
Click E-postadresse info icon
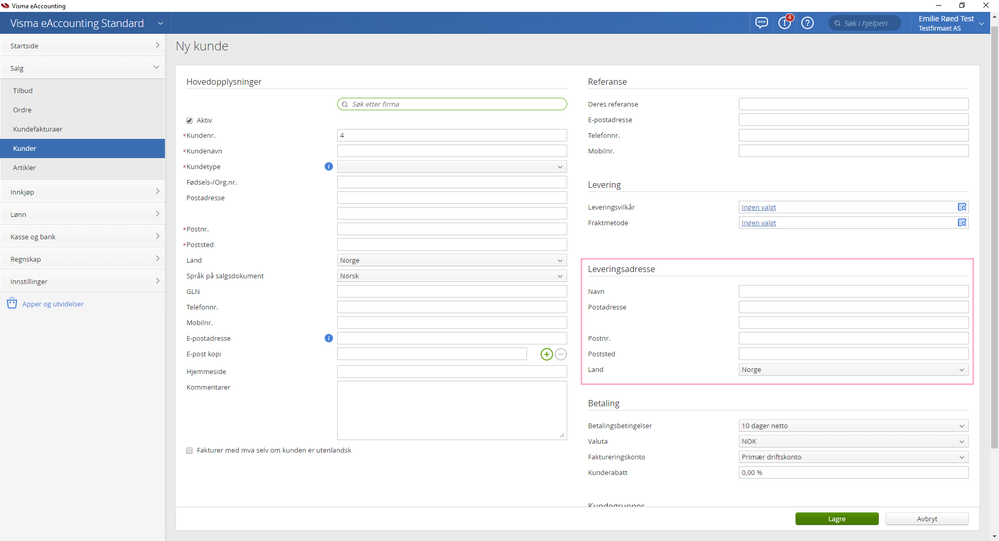click(x=329, y=338)
